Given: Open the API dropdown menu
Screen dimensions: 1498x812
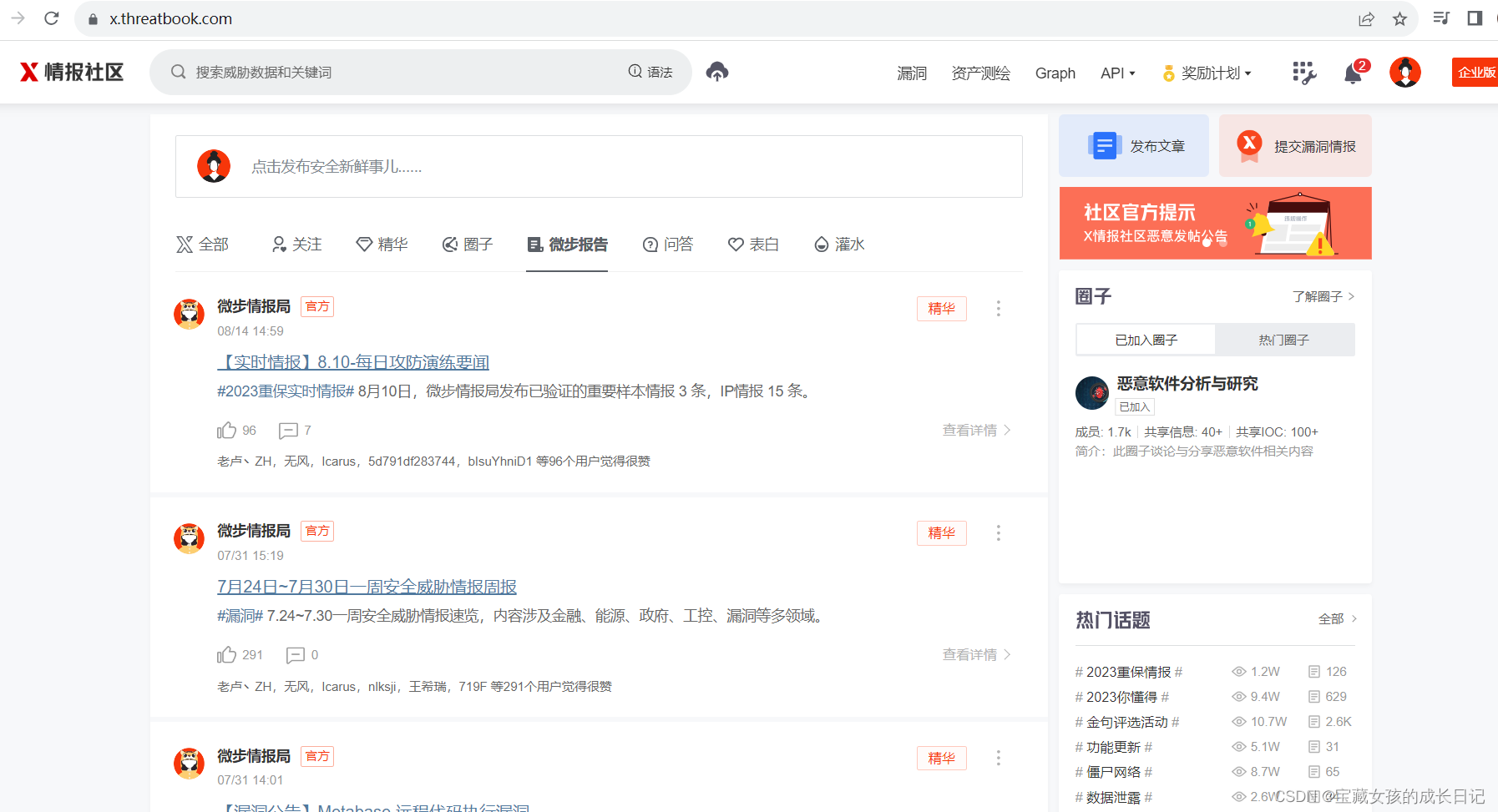Looking at the screenshot, I should pyautogui.click(x=1117, y=73).
